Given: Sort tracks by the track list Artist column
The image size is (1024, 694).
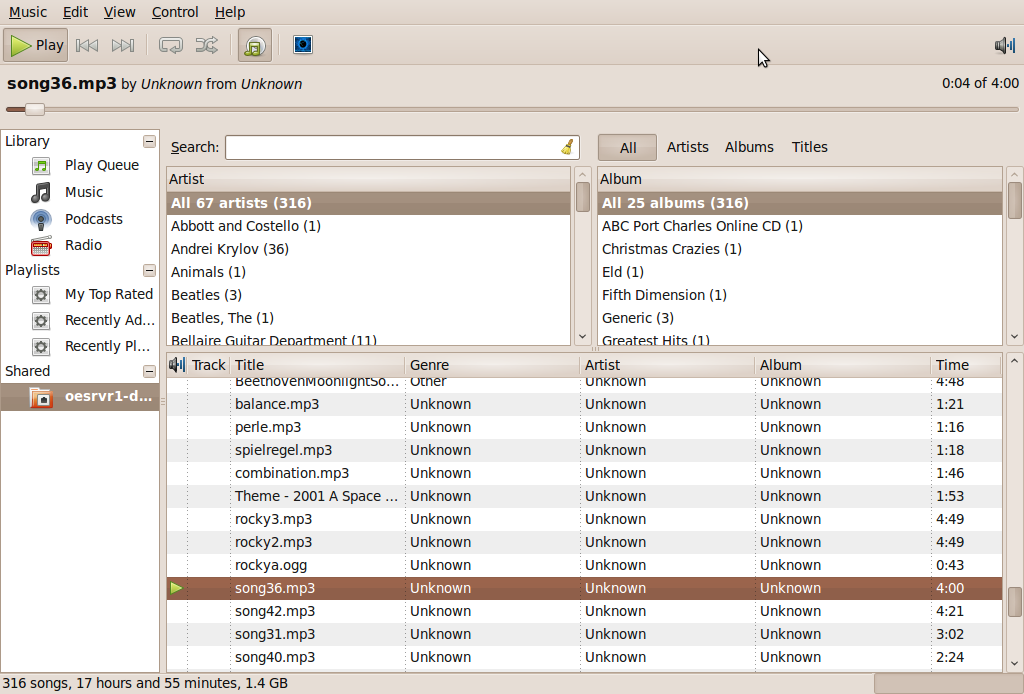Looking at the screenshot, I should tap(667, 365).
